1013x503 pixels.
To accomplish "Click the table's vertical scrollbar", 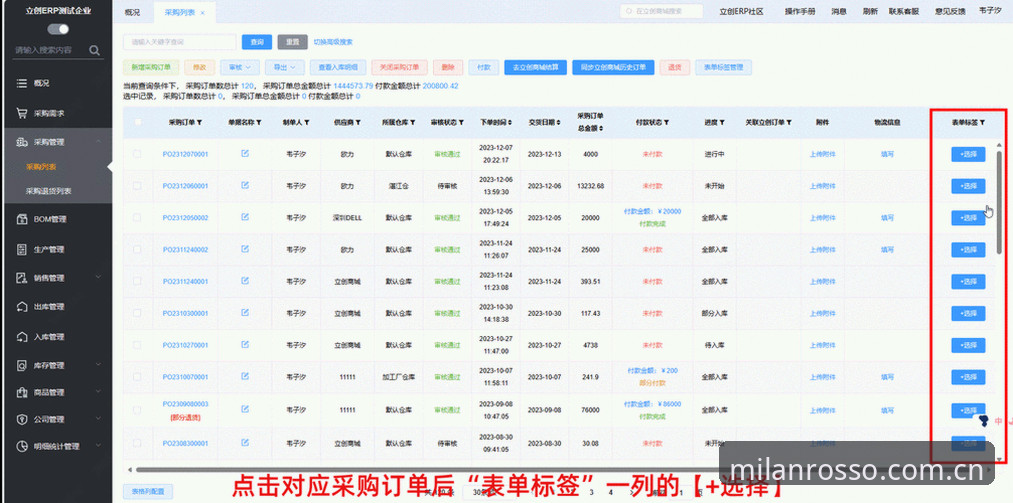I will coord(999,203).
